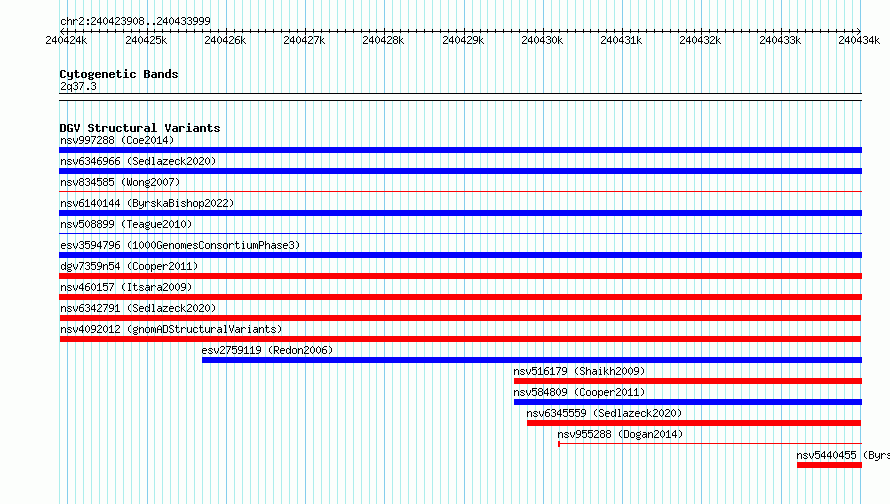Select the esv2759119 blue variant bar

tap(532, 360)
